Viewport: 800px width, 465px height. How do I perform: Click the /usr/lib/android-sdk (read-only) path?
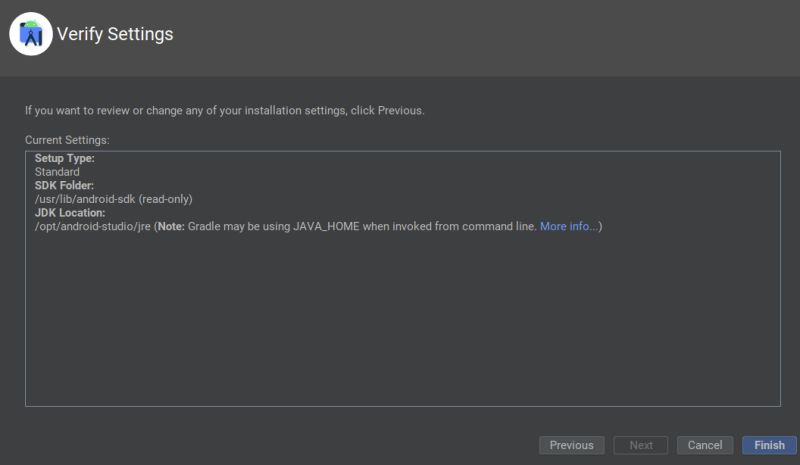(x=114, y=199)
